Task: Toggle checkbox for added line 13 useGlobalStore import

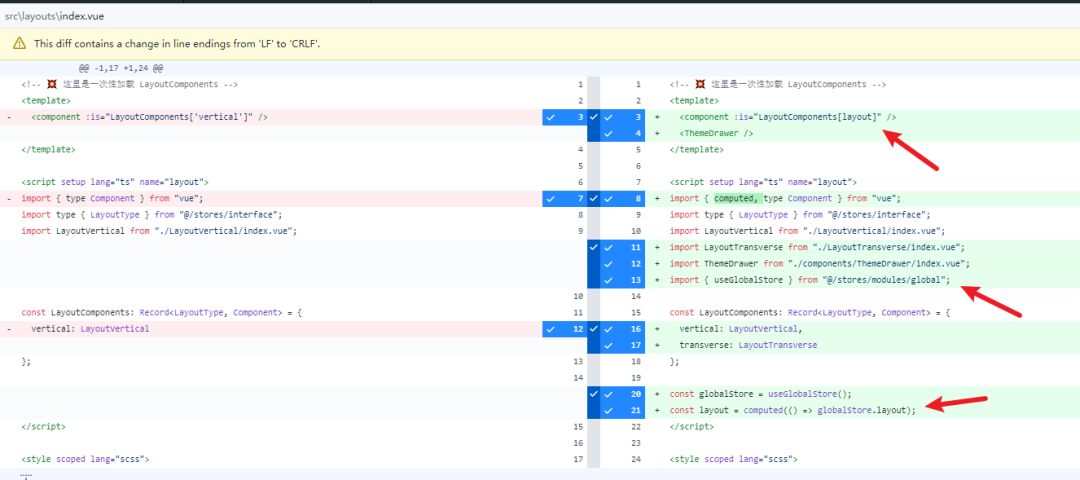Action: [608, 280]
